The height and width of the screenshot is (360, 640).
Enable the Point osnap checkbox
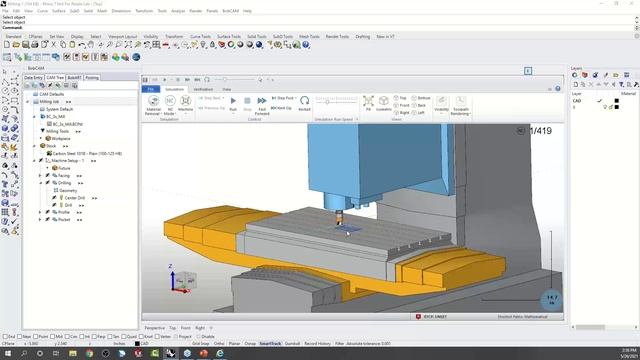point(36,337)
